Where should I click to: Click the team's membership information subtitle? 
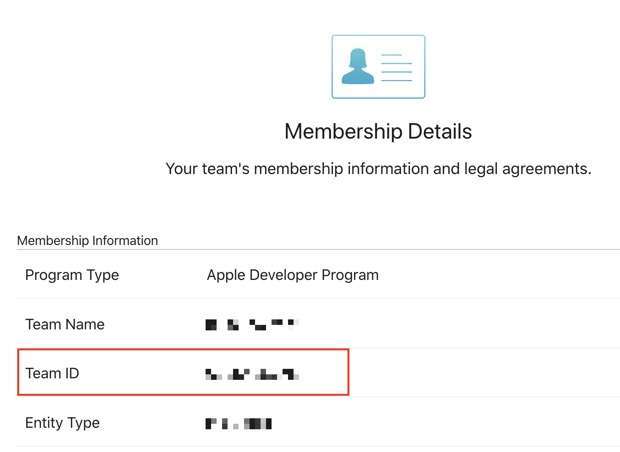pyautogui.click(x=378, y=169)
